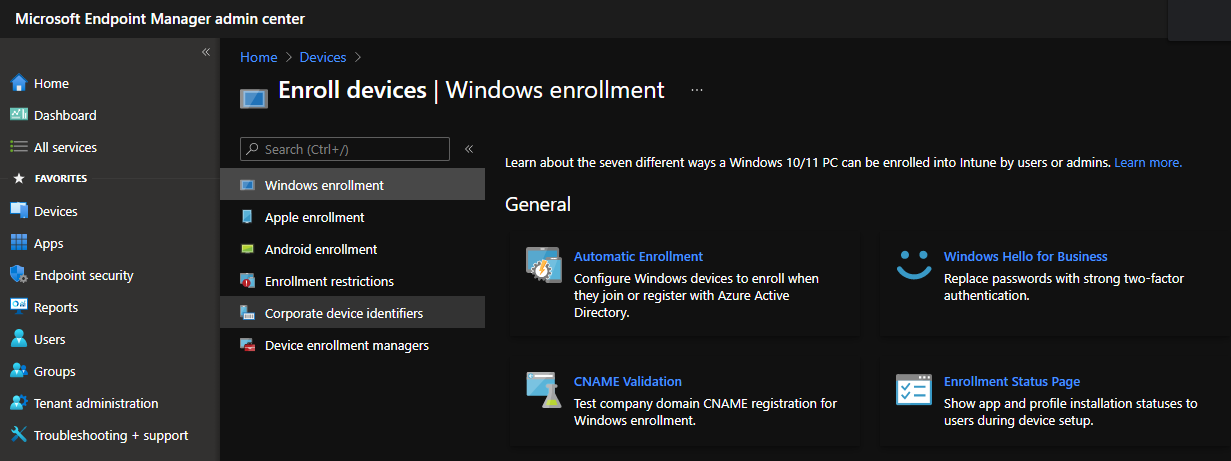Click the Devices breadcrumb link
This screenshot has height=461, width=1231.
(323, 57)
